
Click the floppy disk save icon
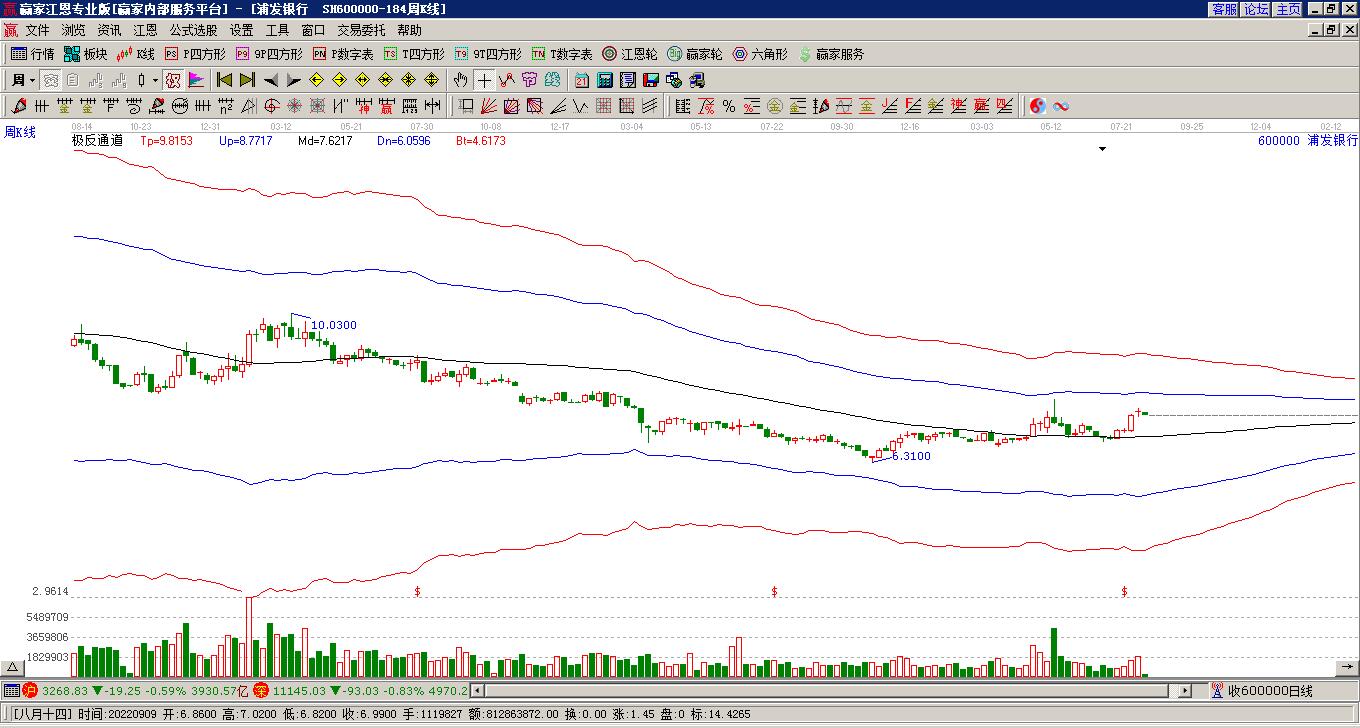coord(651,80)
